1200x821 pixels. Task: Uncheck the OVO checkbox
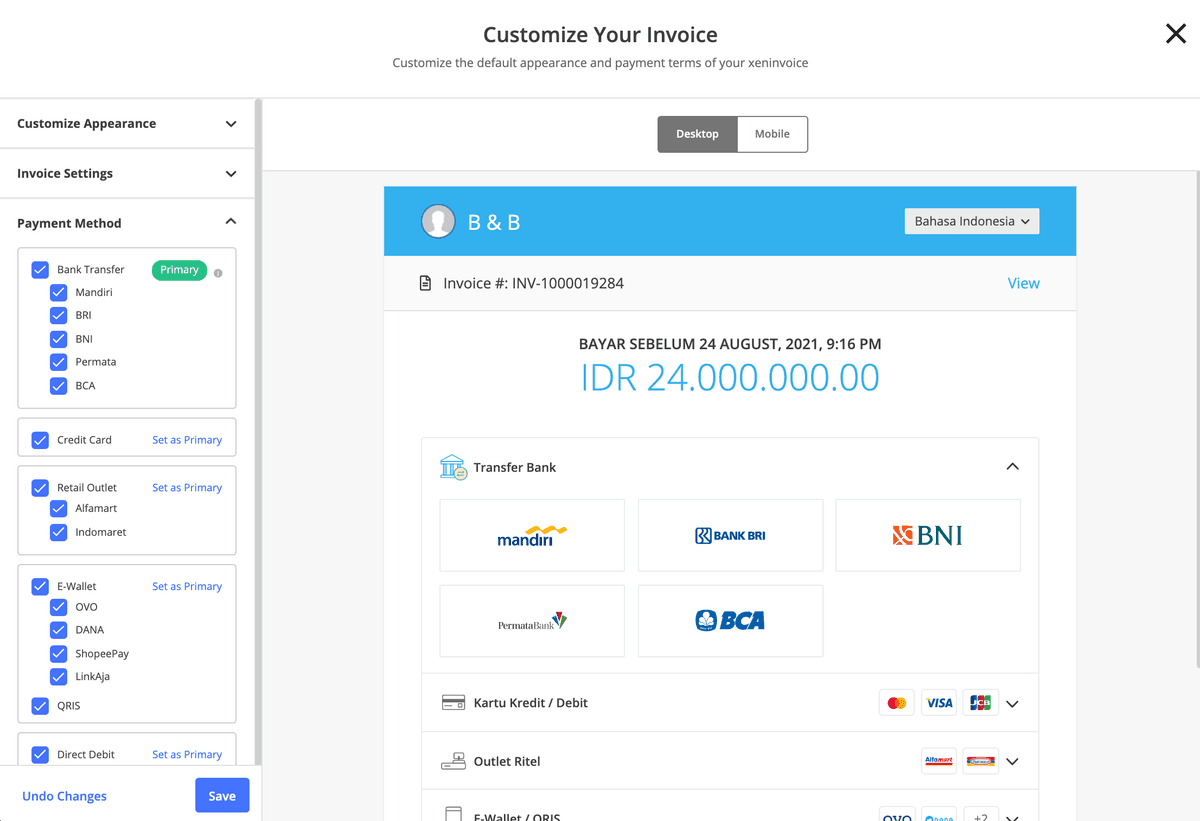pyautogui.click(x=59, y=607)
